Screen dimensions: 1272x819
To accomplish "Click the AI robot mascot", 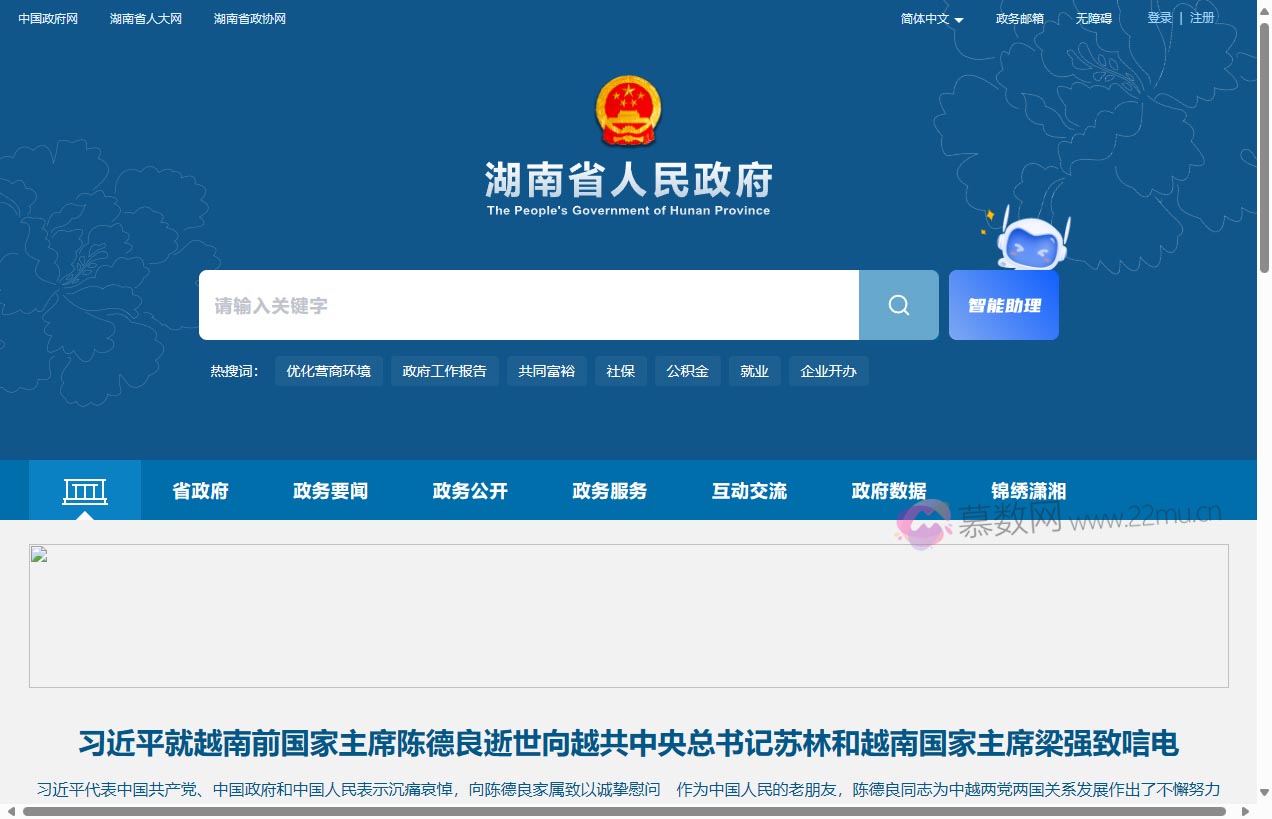I will 1030,243.
